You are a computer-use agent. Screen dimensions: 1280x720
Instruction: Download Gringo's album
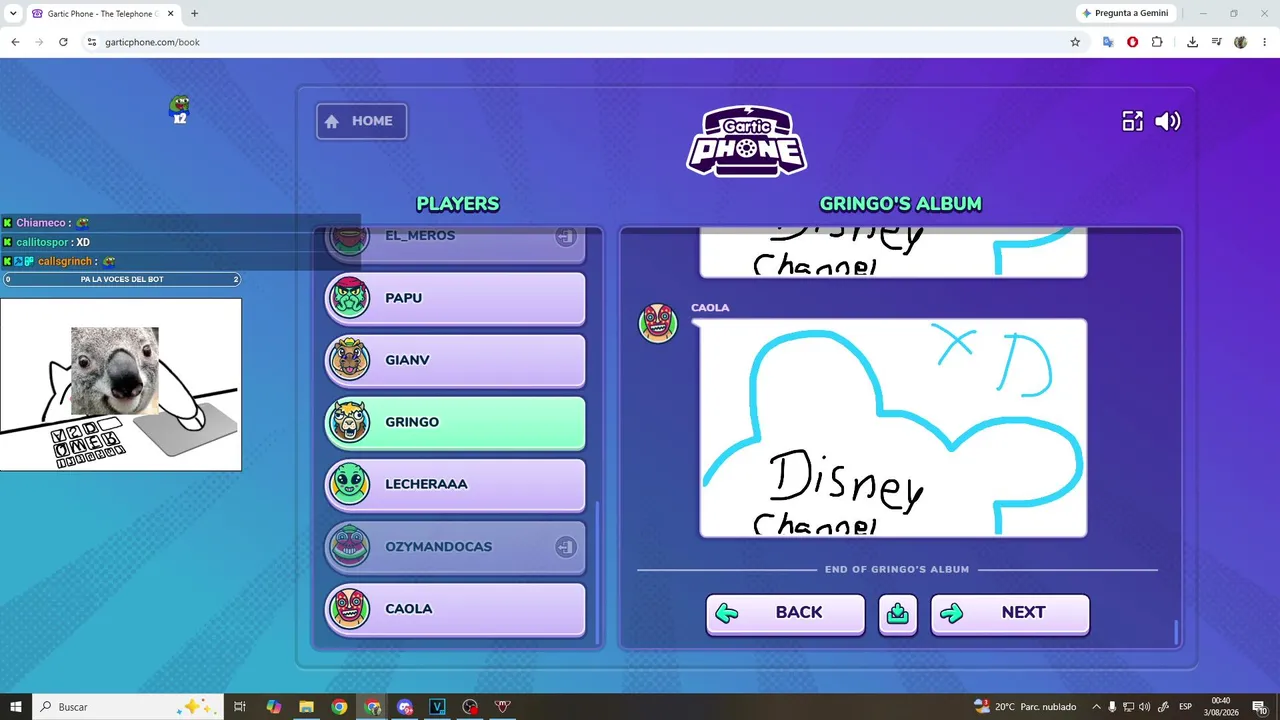[898, 614]
